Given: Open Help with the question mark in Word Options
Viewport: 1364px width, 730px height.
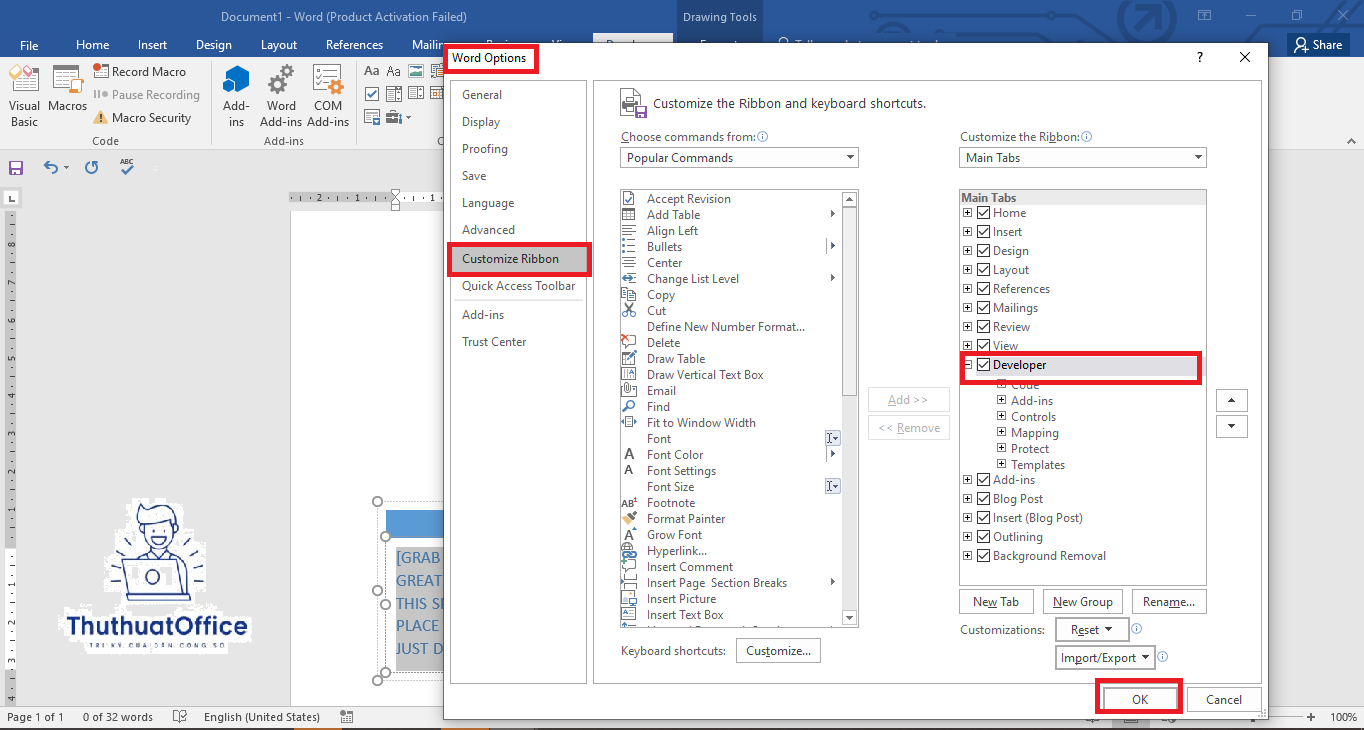Looking at the screenshot, I should (x=1200, y=58).
